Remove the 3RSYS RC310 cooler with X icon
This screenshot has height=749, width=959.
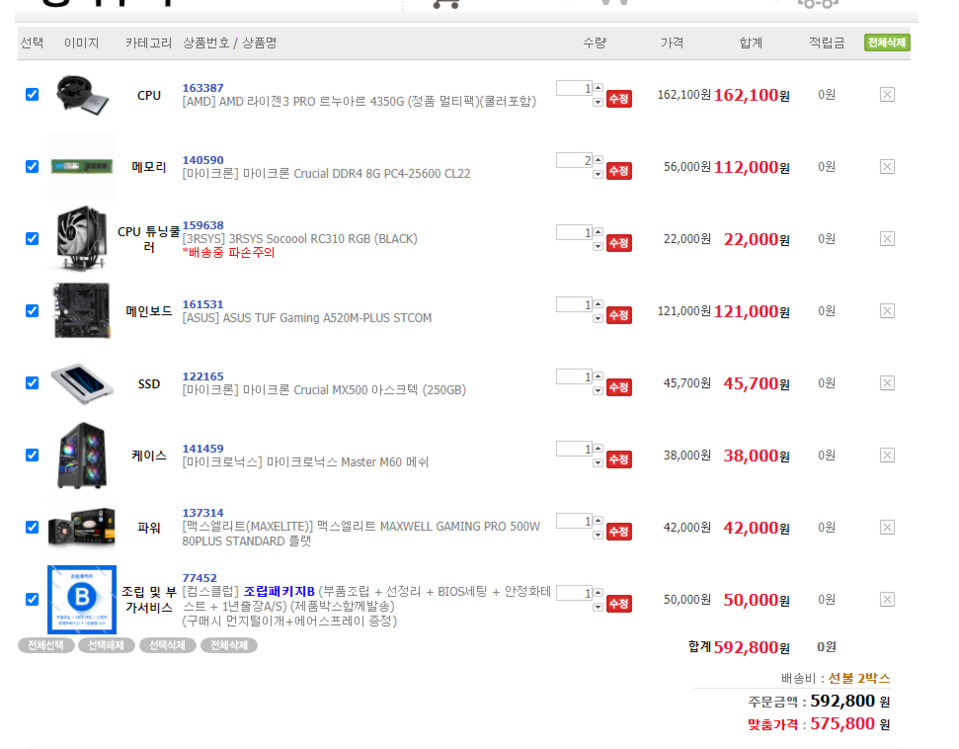pos(886,239)
